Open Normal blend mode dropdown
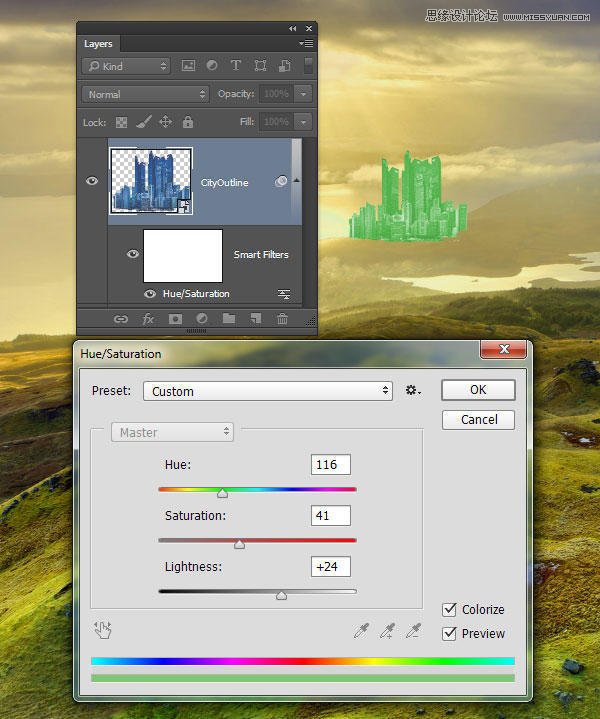Viewport: 600px width, 719px height. (x=145, y=94)
